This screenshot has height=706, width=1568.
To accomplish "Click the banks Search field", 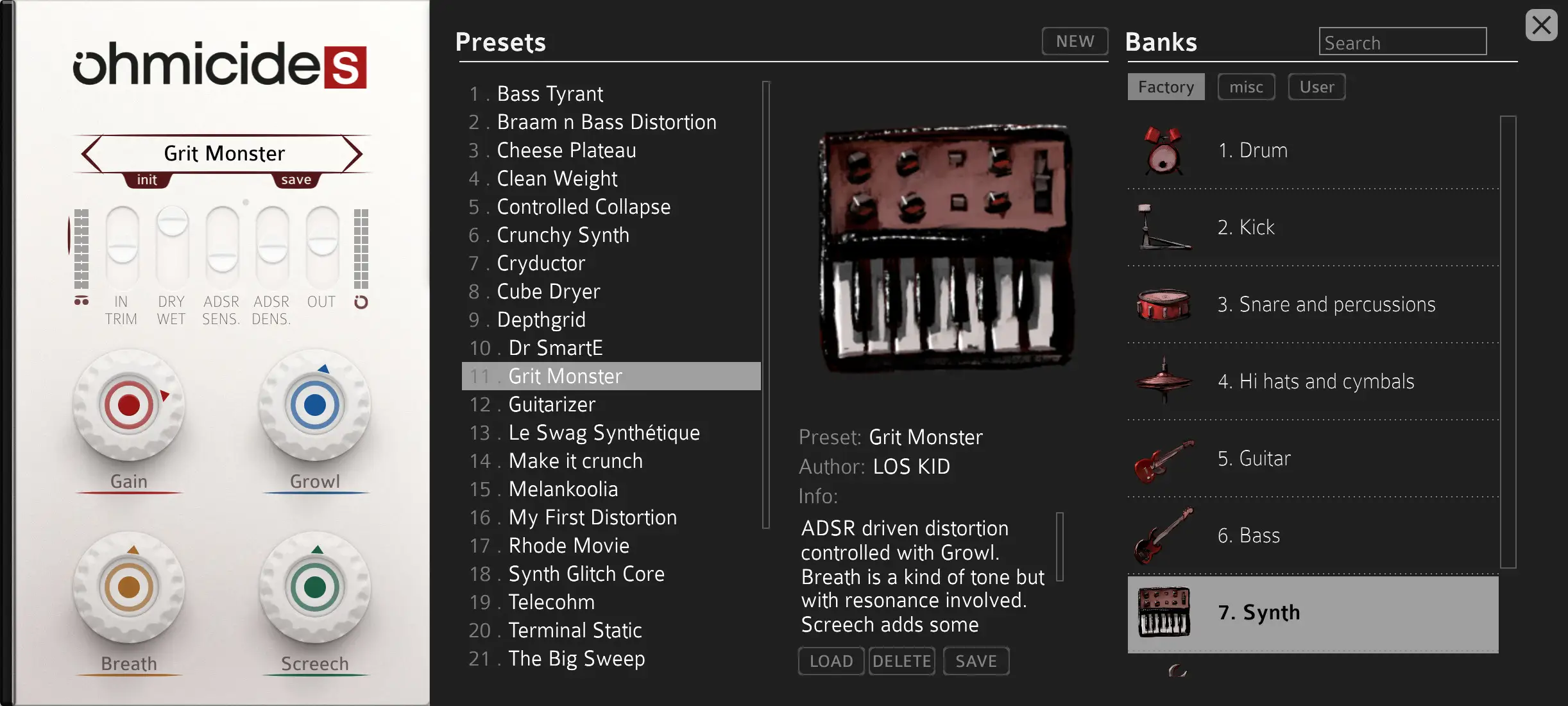I will tap(1402, 42).
